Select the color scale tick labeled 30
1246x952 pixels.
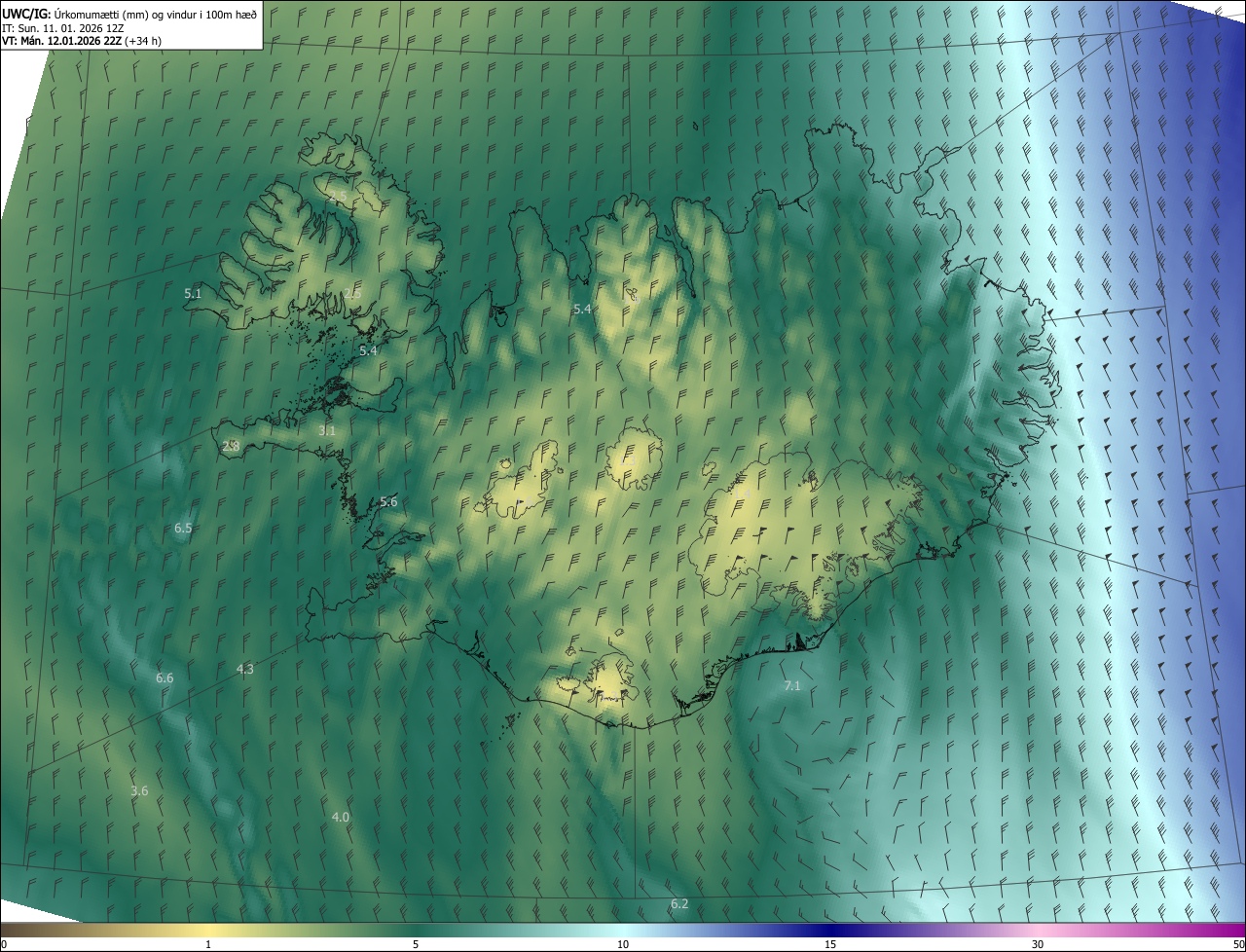pyautogui.click(x=1038, y=945)
